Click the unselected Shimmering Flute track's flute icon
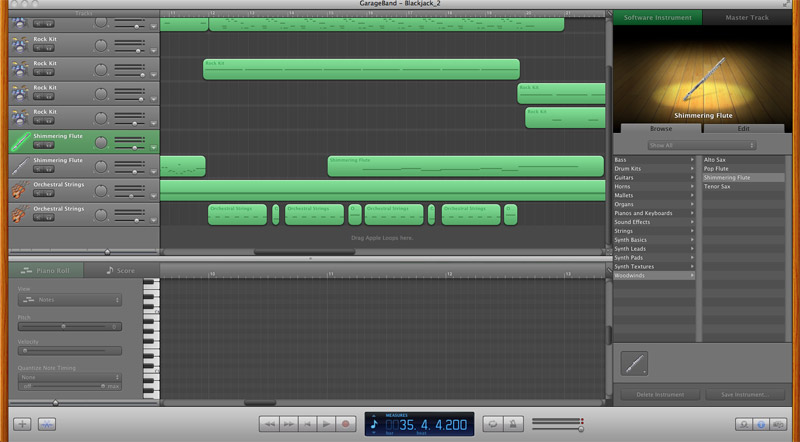Image resolution: width=800 pixels, height=442 pixels. [20, 166]
